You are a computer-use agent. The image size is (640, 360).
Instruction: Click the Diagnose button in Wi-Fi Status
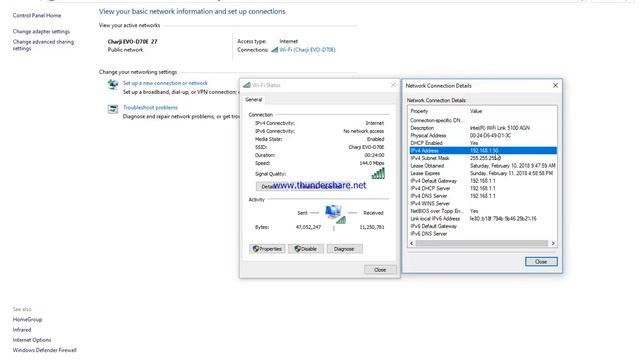pyautogui.click(x=344, y=249)
